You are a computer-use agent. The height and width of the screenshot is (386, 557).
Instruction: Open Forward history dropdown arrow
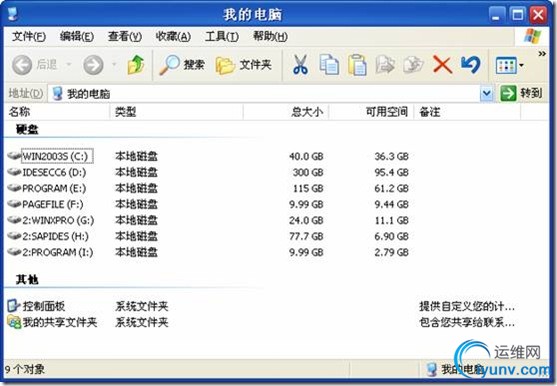pyautogui.click(x=114, y=65)
